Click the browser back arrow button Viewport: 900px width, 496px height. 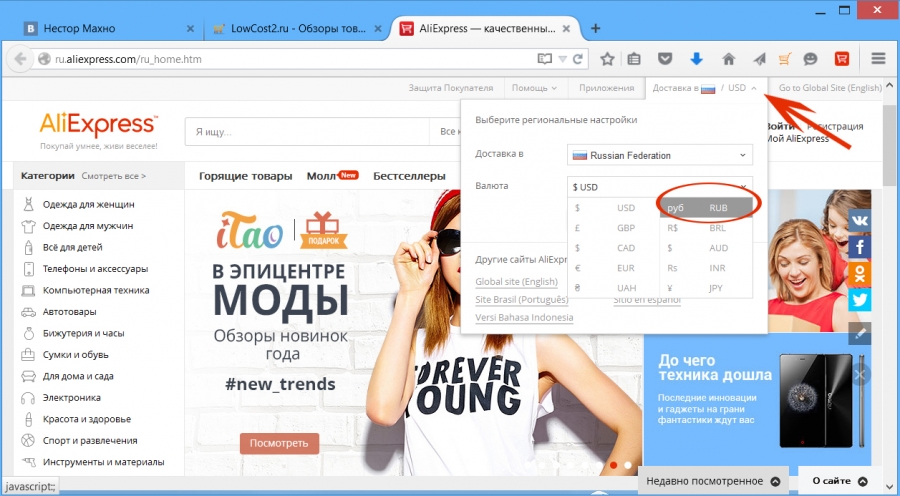click(x=21, y=59)
